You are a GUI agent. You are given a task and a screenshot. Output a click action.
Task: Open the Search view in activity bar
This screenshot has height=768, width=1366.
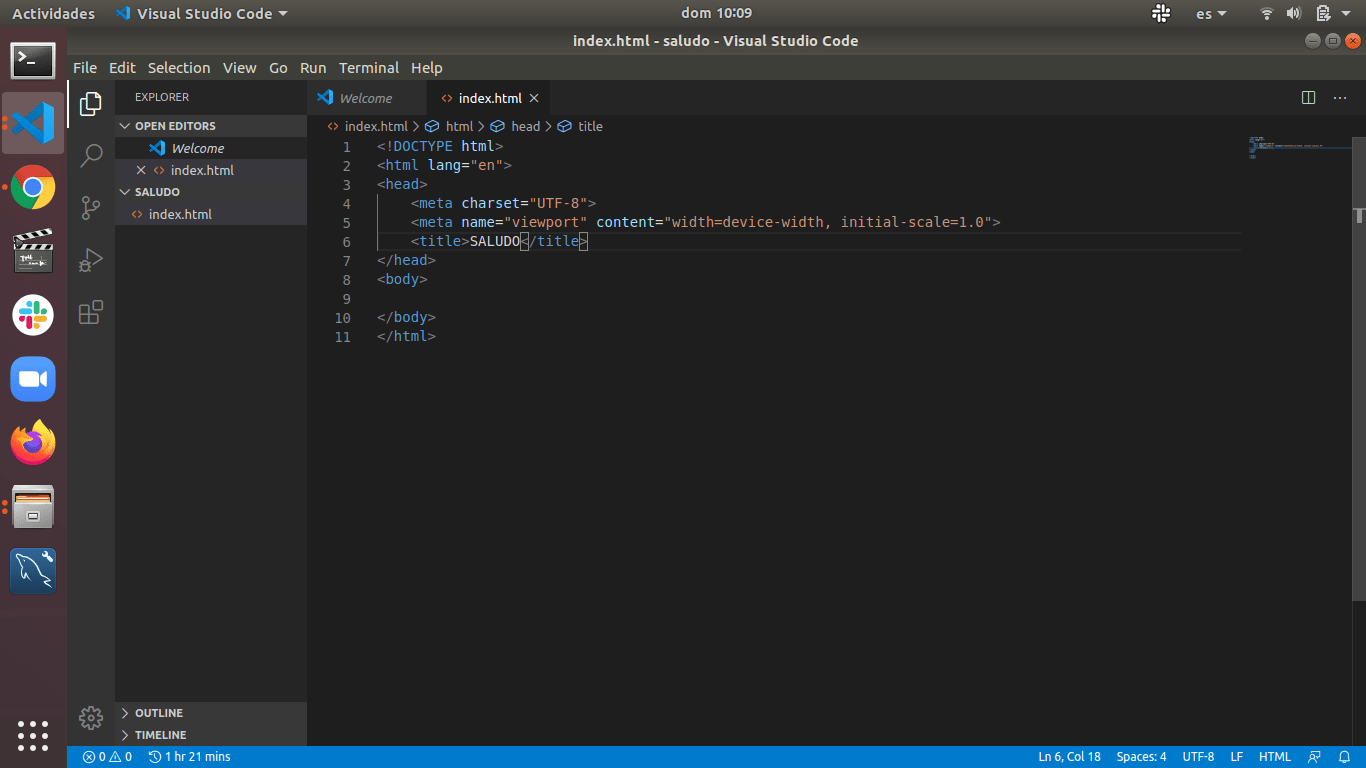[91, 155]
